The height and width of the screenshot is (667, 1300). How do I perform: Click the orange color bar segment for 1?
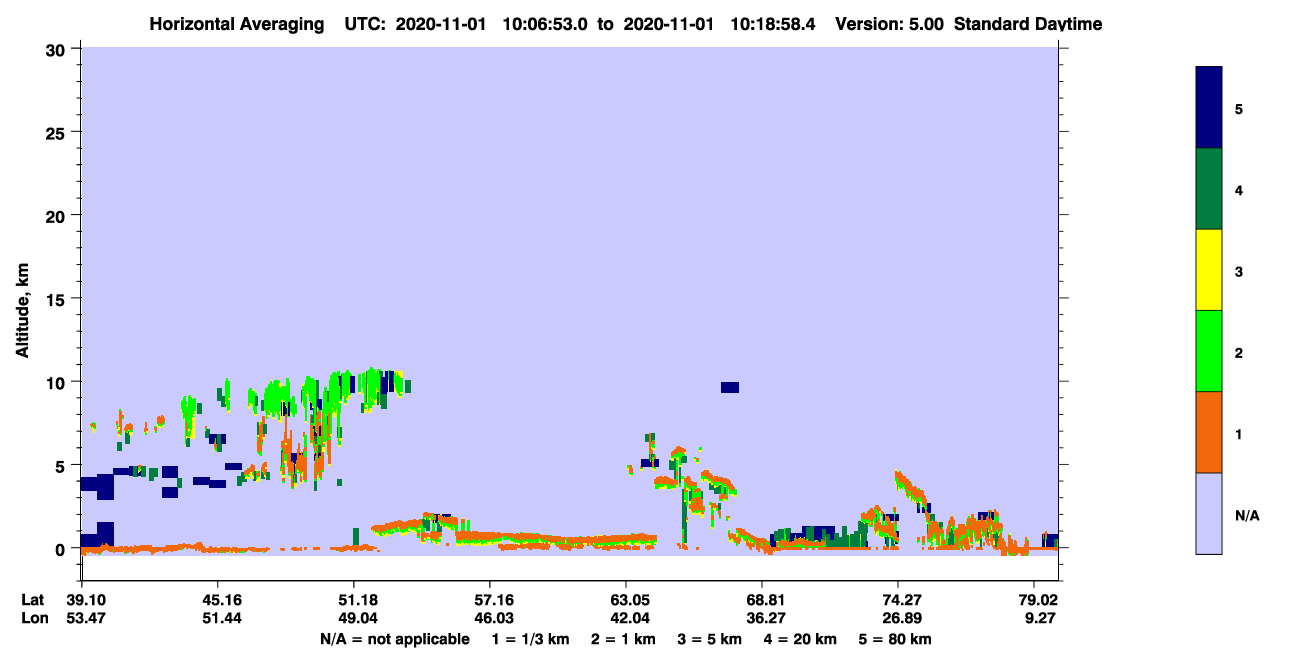tap(1209, 432)
